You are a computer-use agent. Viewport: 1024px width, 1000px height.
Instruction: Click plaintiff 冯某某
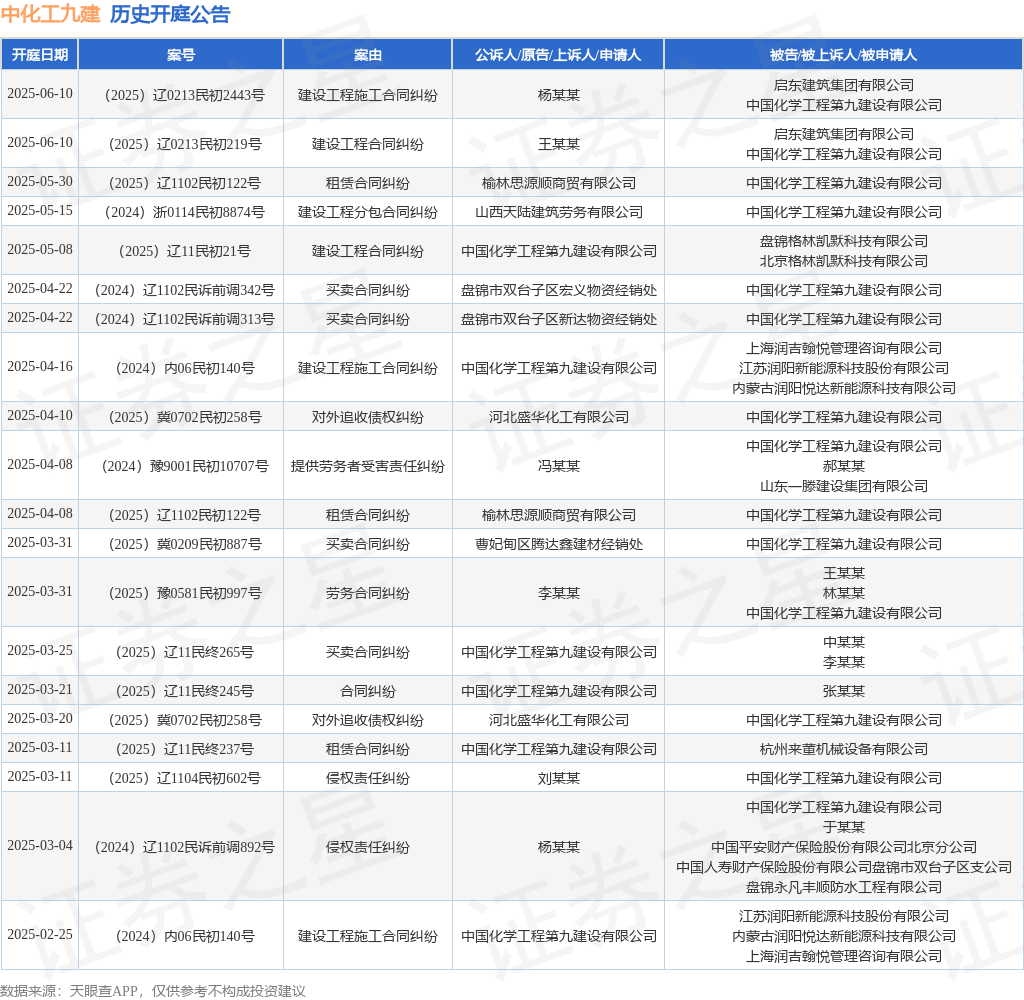point(559,466)
